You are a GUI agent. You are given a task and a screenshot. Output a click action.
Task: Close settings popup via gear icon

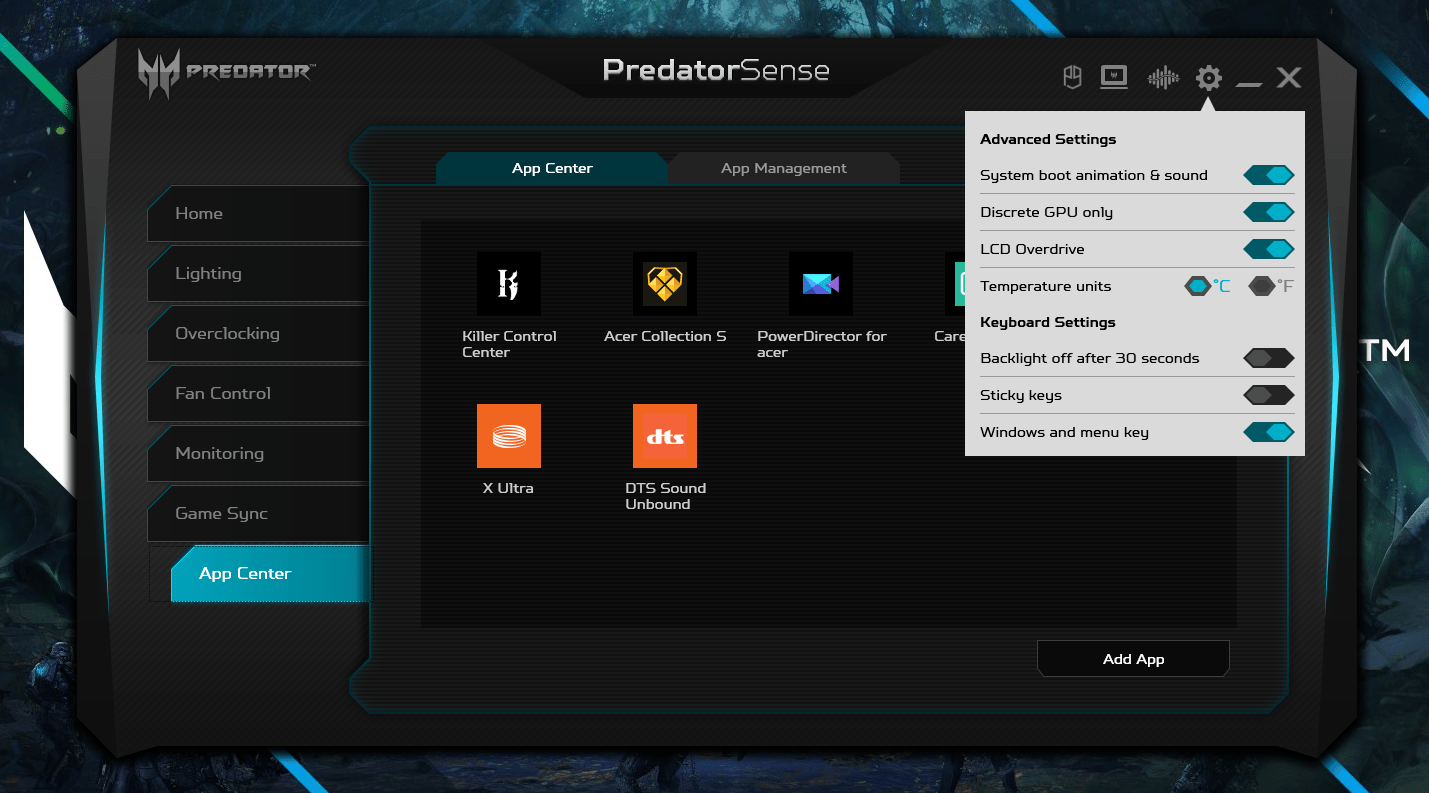coord(1209,77)
